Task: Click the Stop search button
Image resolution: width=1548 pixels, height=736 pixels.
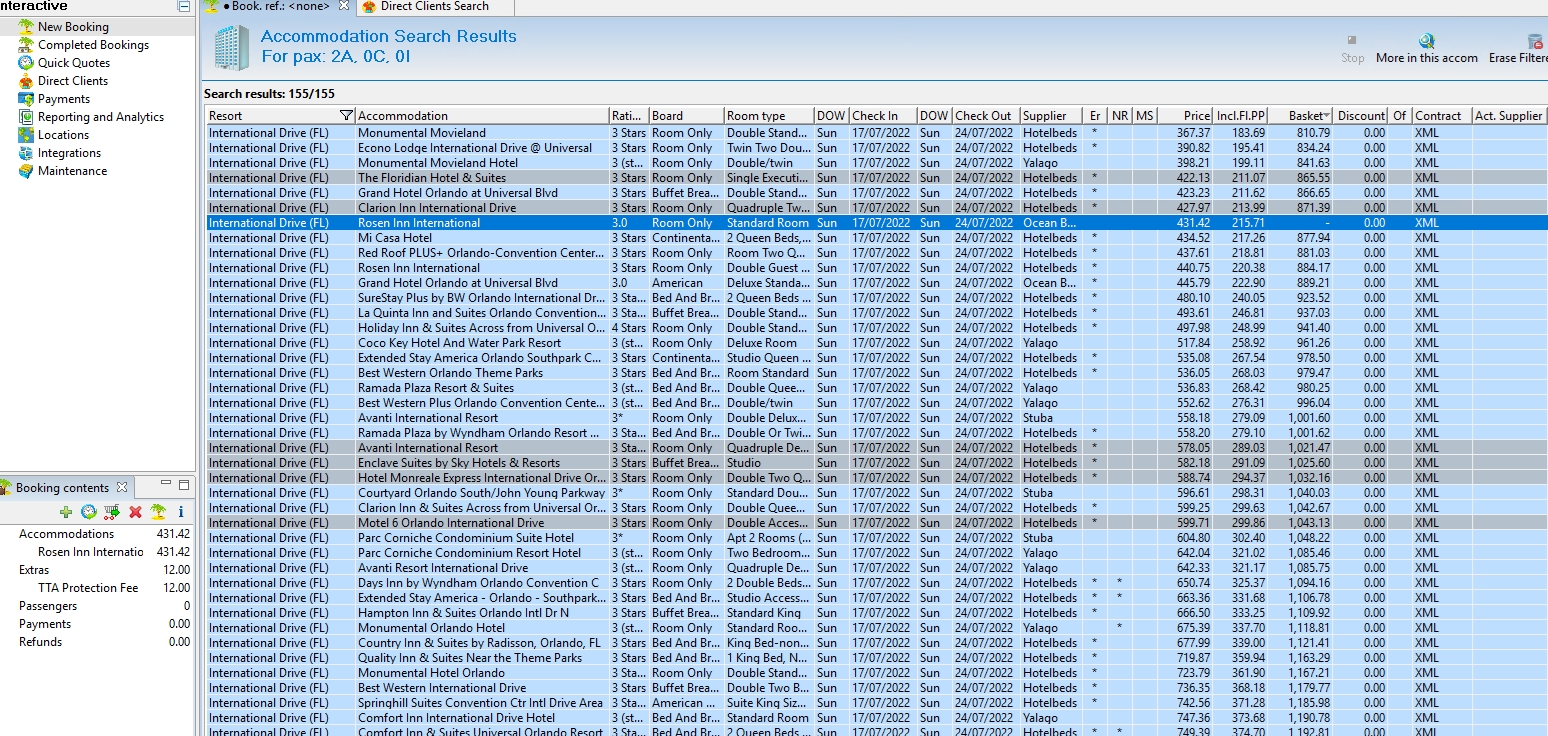Action: (1353, 49)
